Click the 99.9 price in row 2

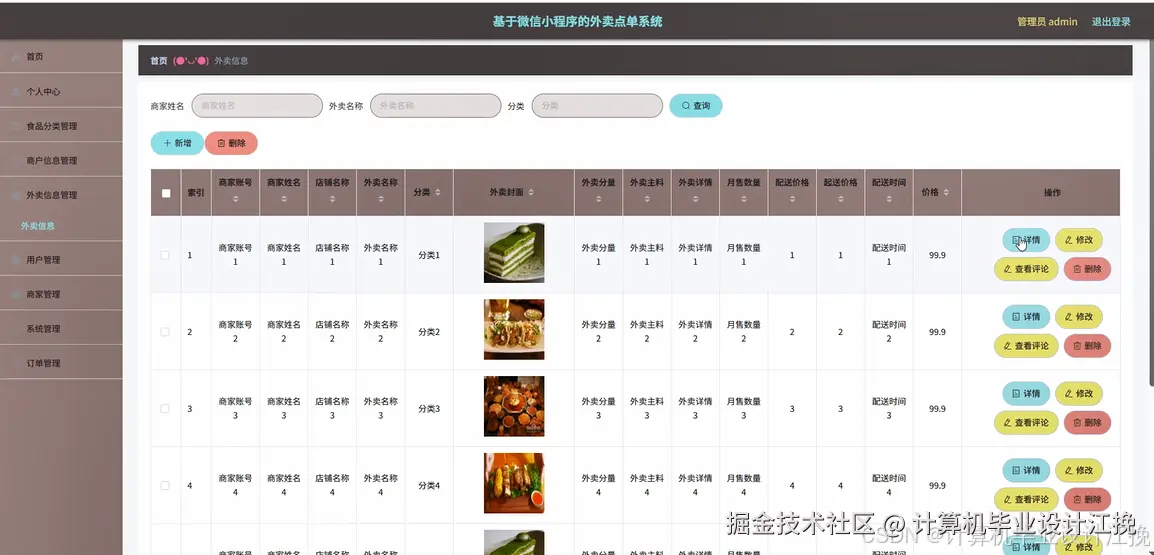pyautogui.click(x=937, y=332)
